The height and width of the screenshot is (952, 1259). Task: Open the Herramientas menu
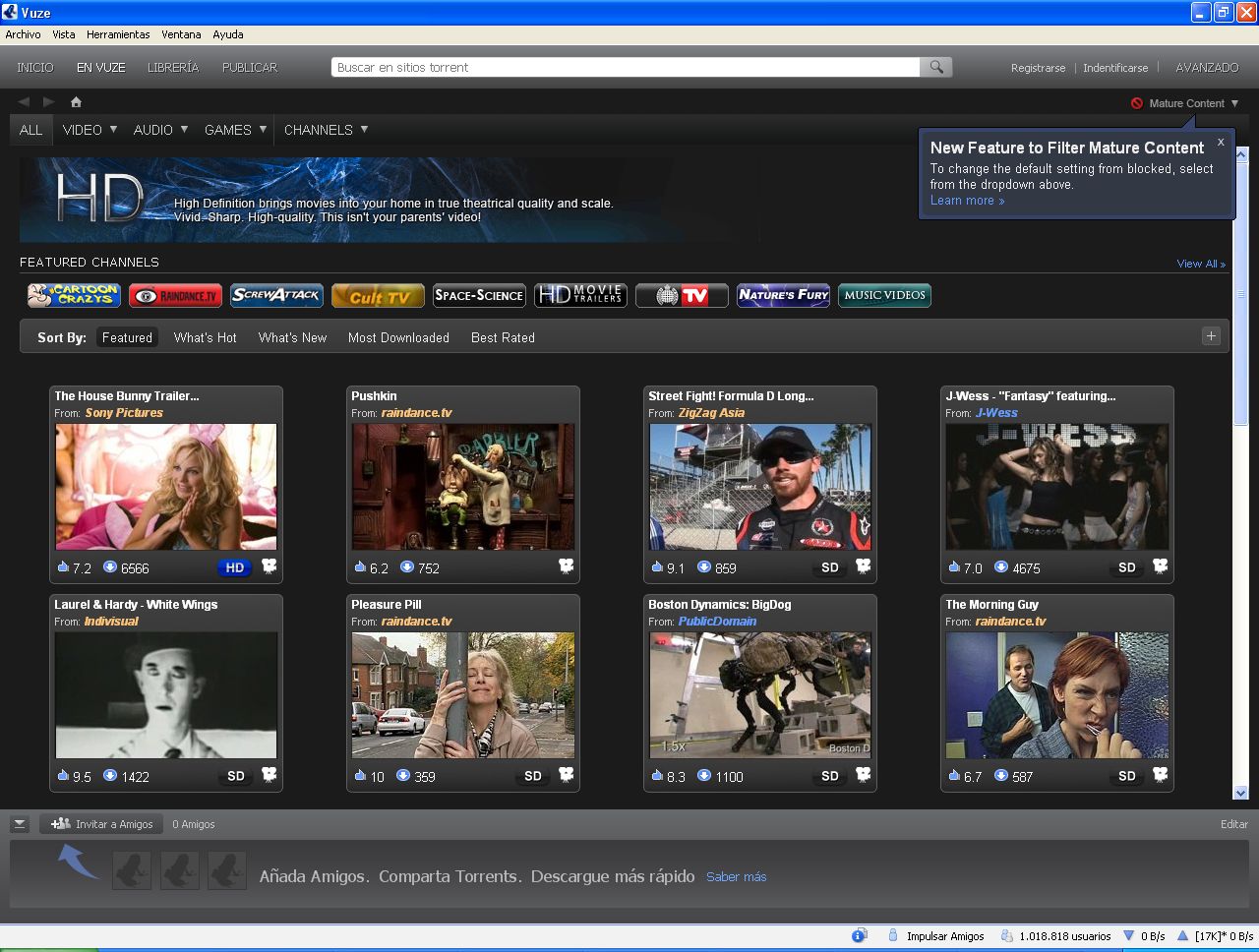[x=118, y=34]
